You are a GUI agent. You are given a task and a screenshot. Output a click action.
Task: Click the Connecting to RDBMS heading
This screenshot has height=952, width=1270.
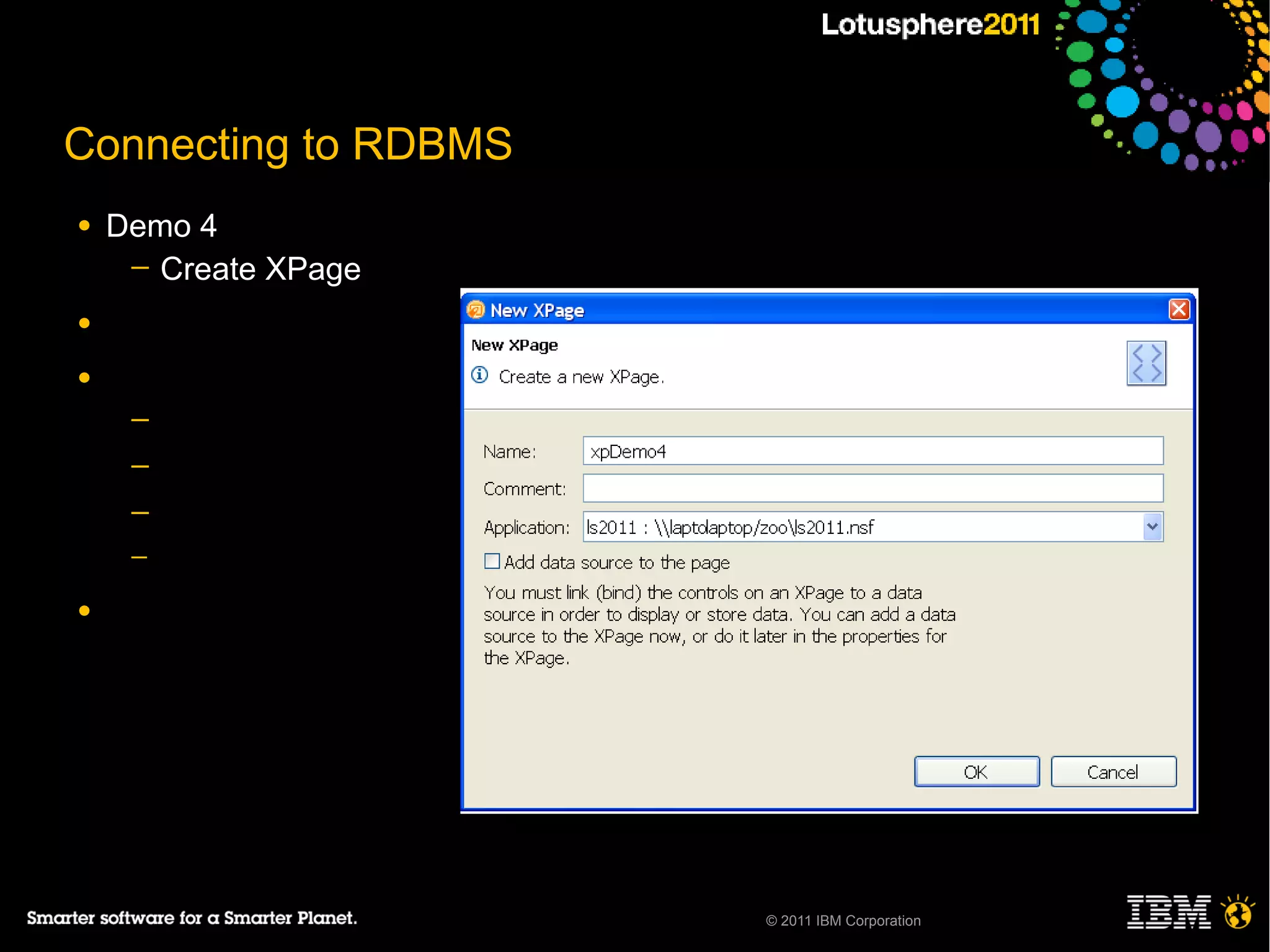[288, 144]
